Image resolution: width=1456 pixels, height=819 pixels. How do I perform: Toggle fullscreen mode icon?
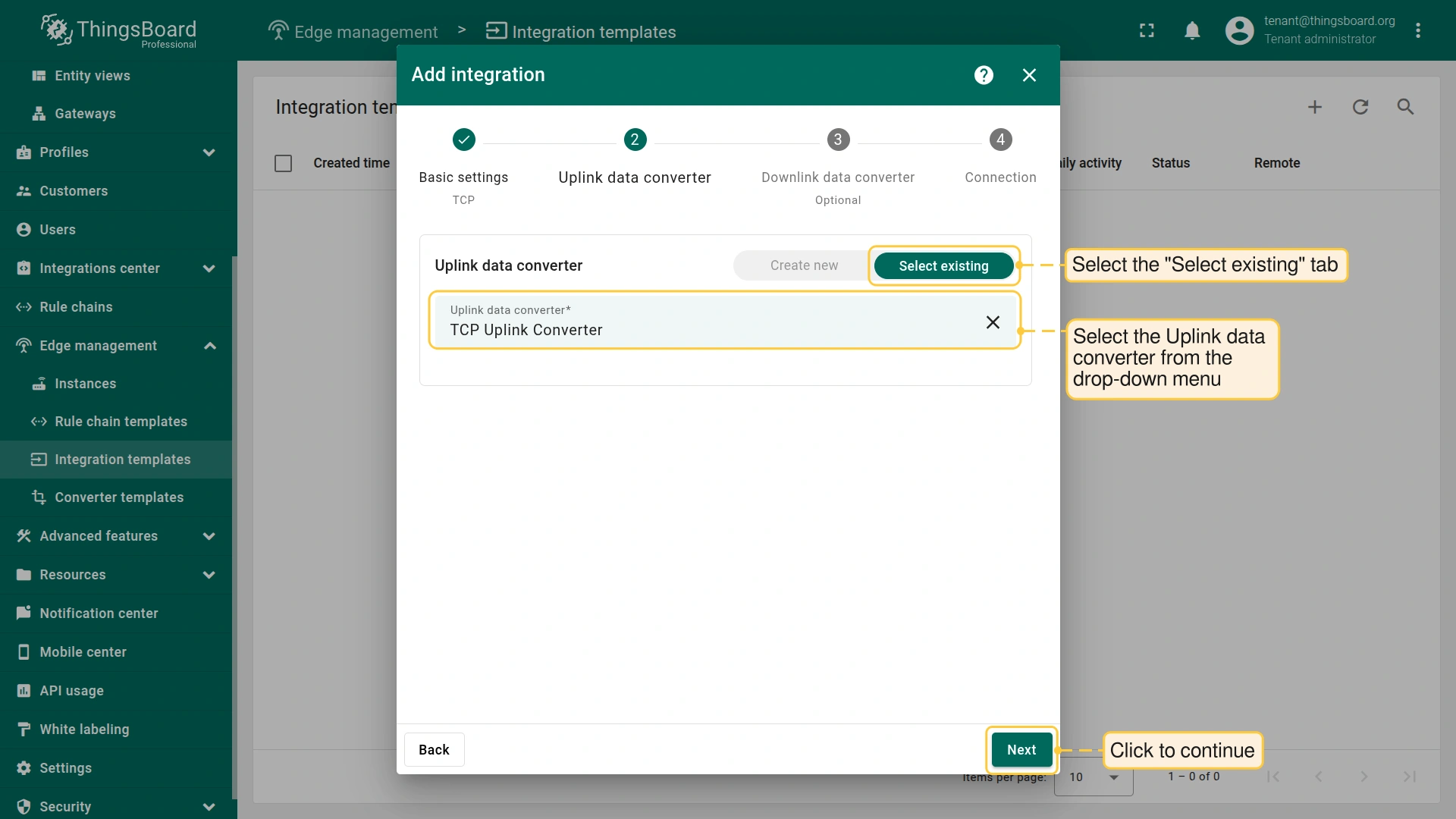(x=1147, y=30)
